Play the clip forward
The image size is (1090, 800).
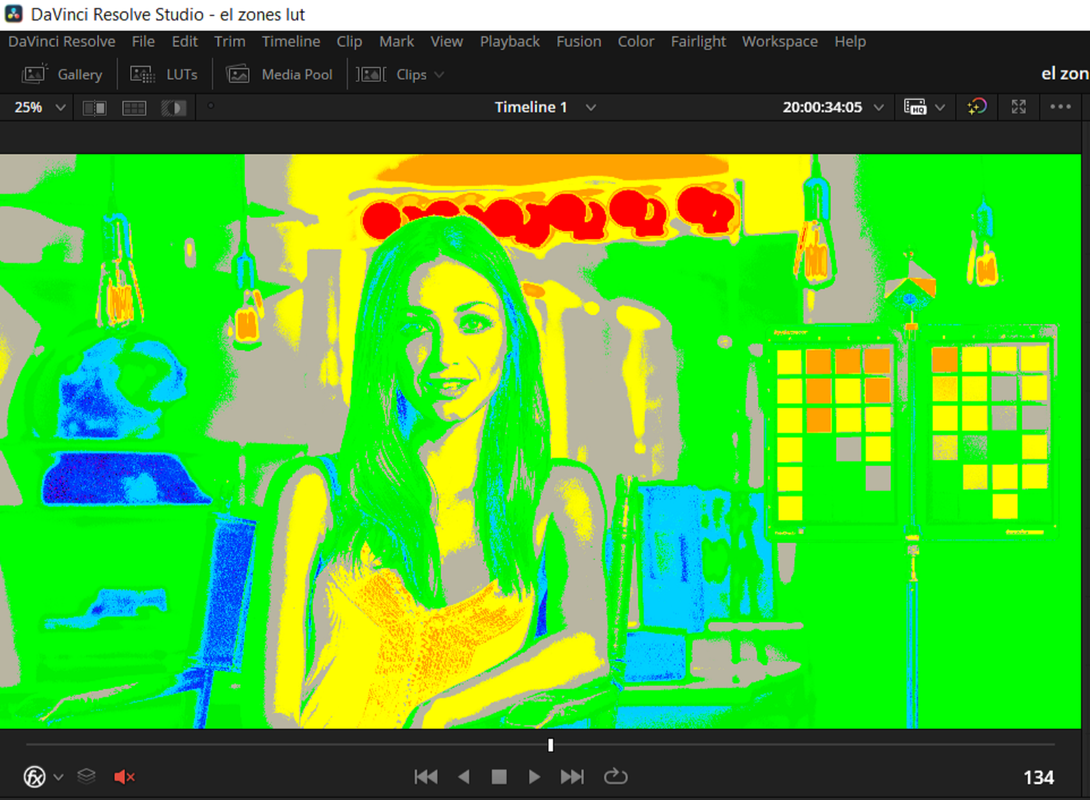pos(534,776)
